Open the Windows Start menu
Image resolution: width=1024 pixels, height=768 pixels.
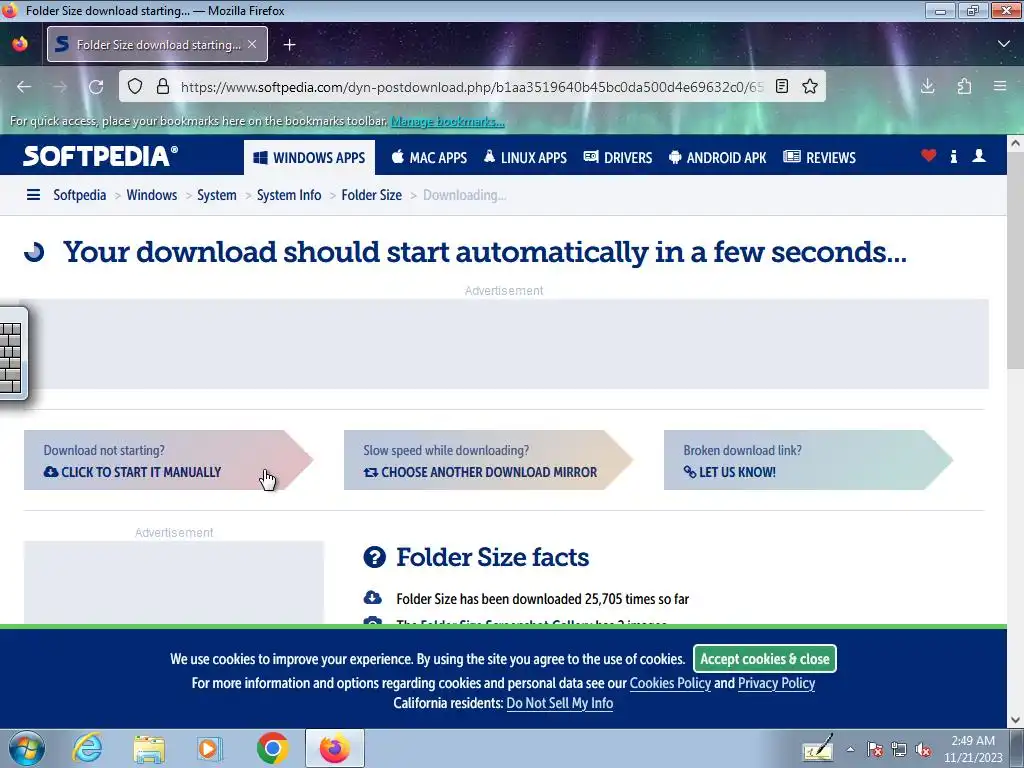click(27, 748)
